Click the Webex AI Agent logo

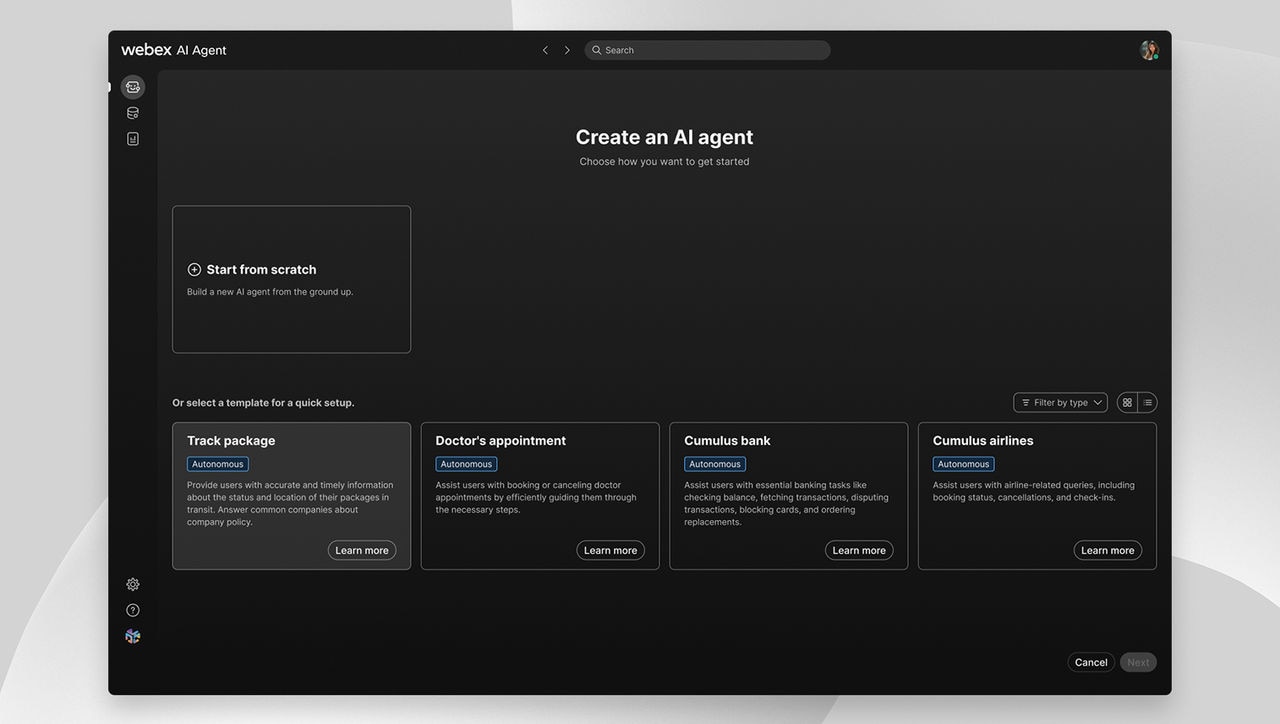[174, 50]
